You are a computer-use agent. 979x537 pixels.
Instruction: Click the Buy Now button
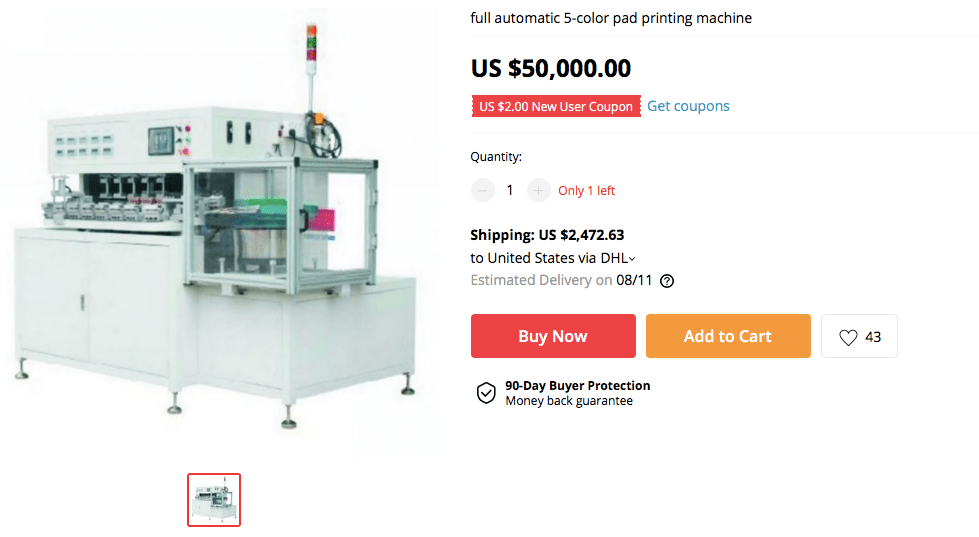click(x=553, y=336)
